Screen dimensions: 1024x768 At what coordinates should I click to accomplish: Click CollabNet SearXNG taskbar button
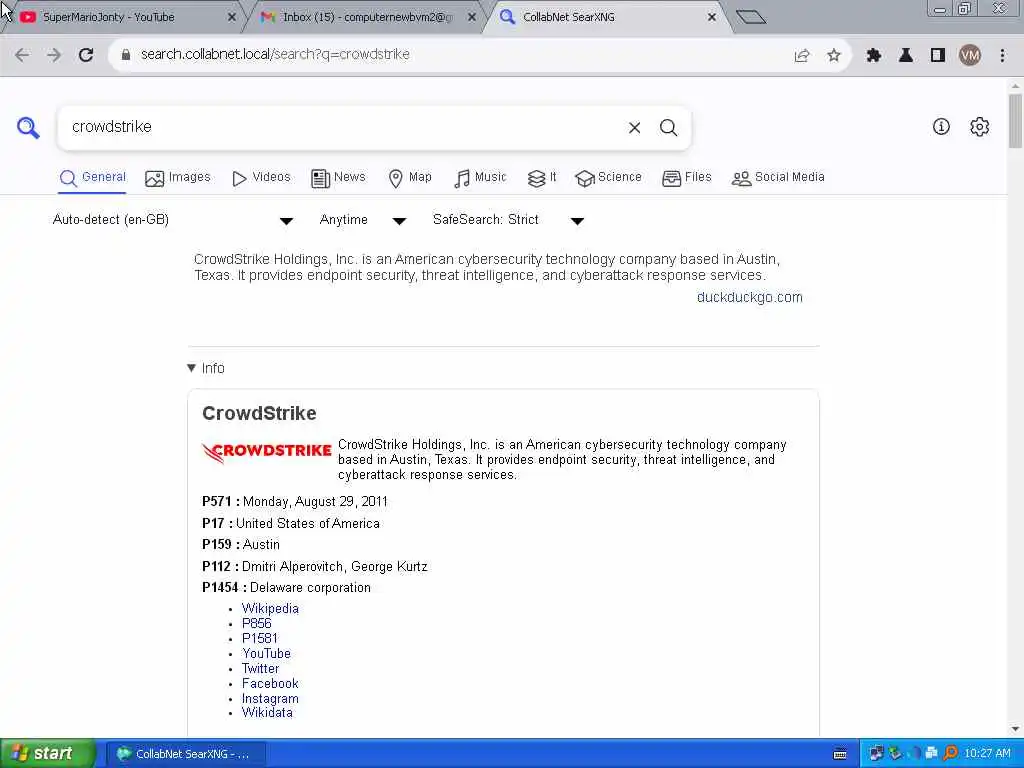click(185, 754)
